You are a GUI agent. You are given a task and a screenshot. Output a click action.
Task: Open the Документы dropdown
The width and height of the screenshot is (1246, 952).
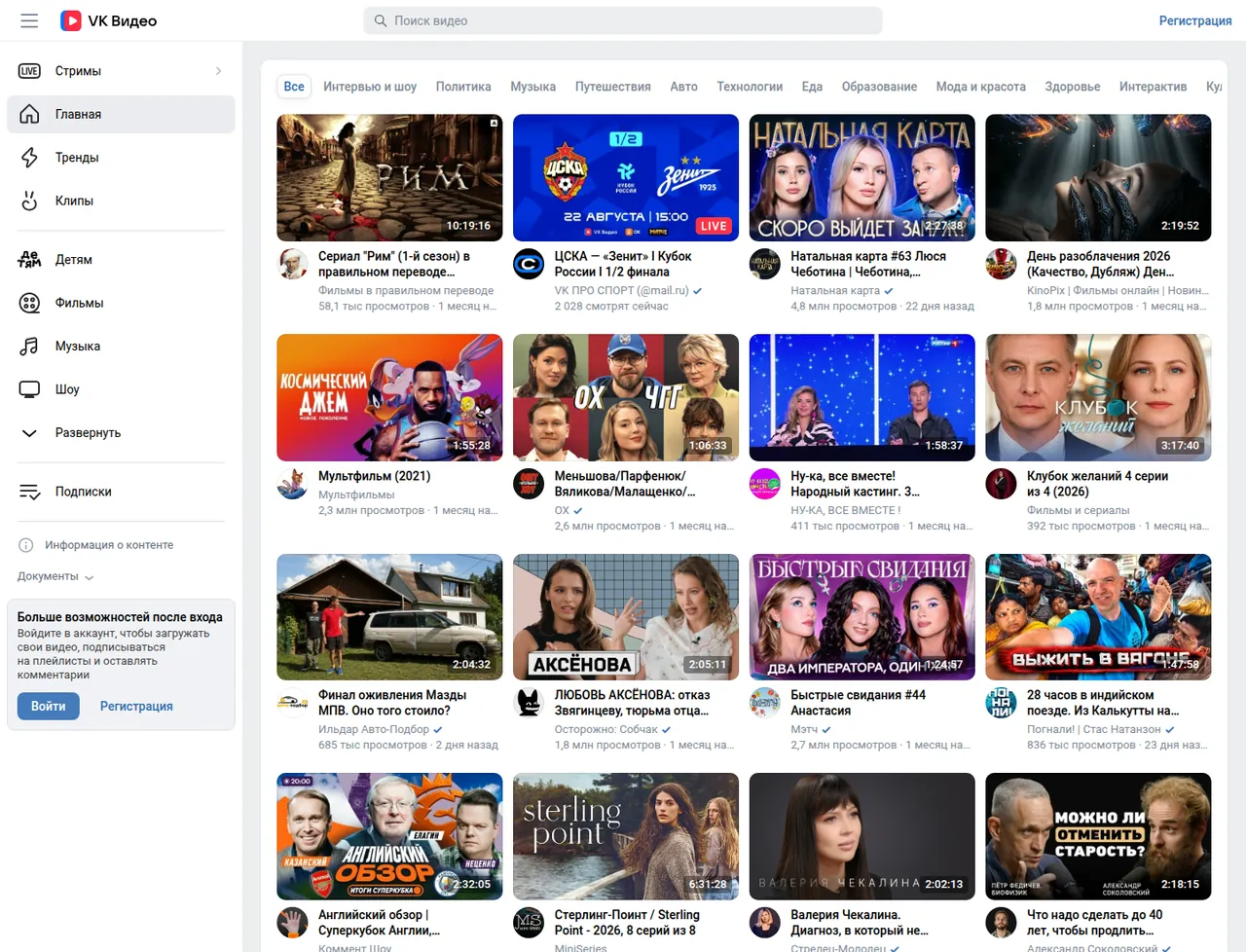[x=55, y=576]
